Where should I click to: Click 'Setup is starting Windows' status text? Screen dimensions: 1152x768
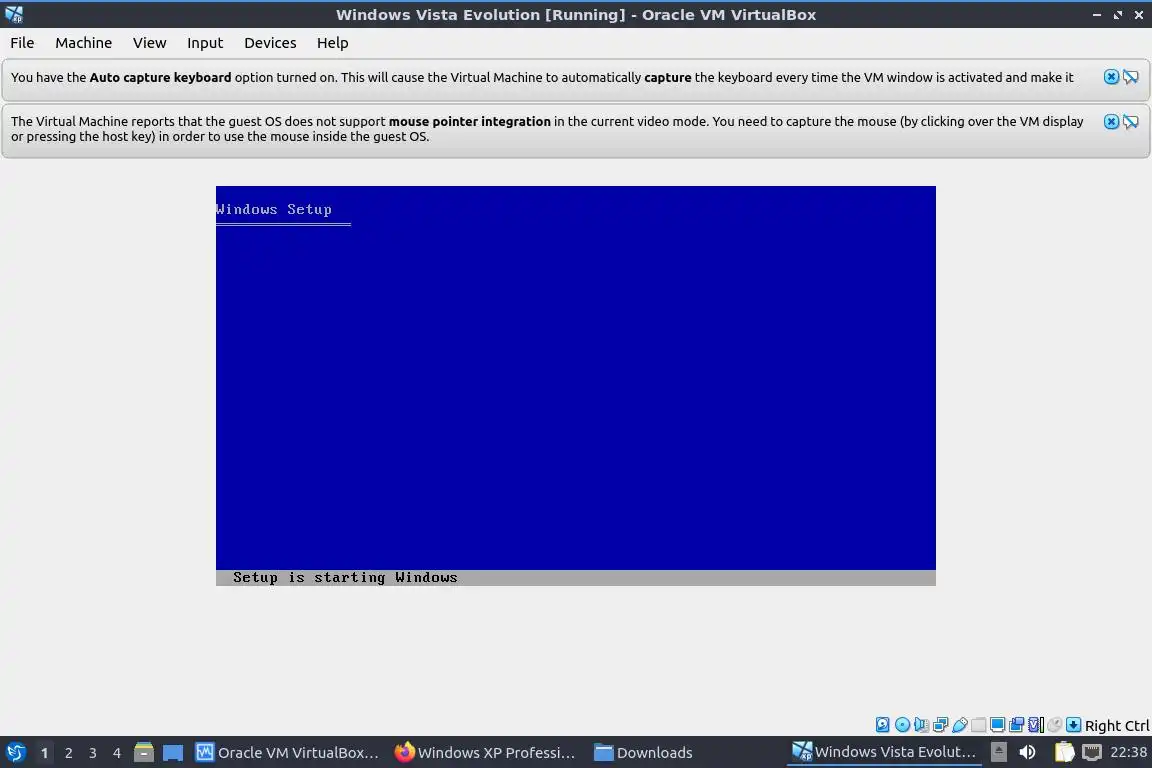pos(345,578)
